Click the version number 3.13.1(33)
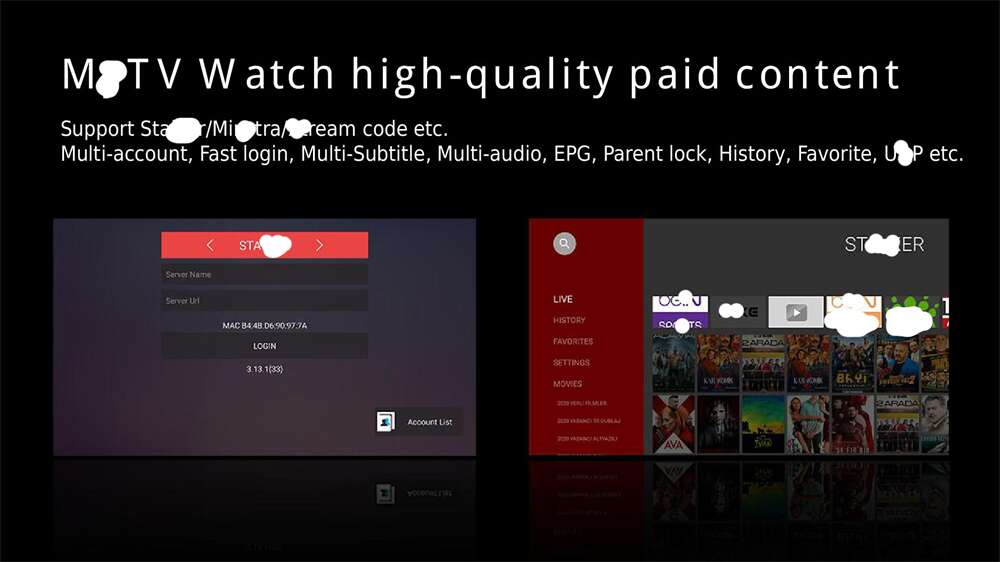1000x562 pixels. click(x=265, y=369)
